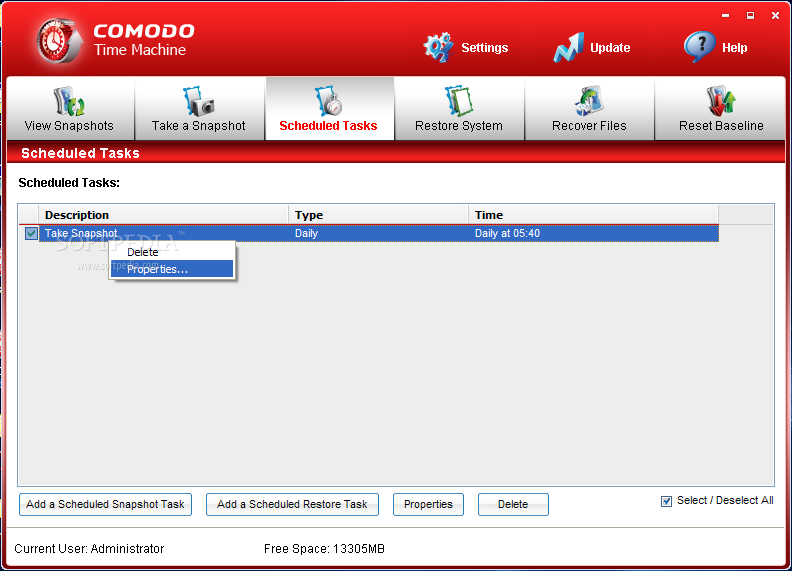
Task: Switch to the Restore System tab label
Action: [x=459, y=126]
